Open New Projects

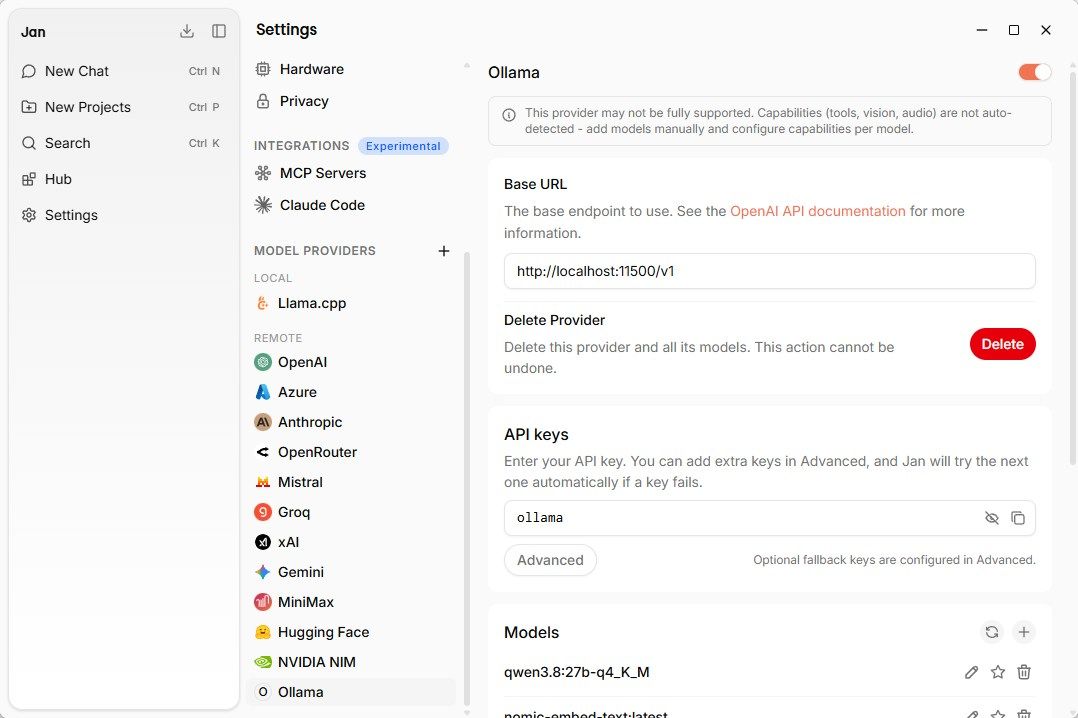tap(124, 107)
